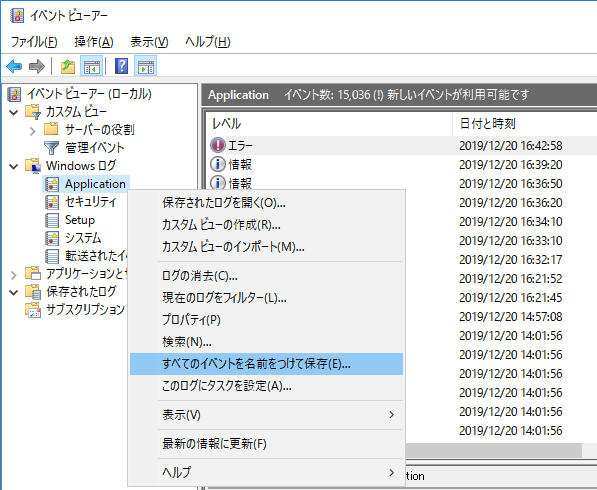This screenshot has width=597, height=490.
Task: Click the info icon on 16:36:50 row
Action: 218,183
